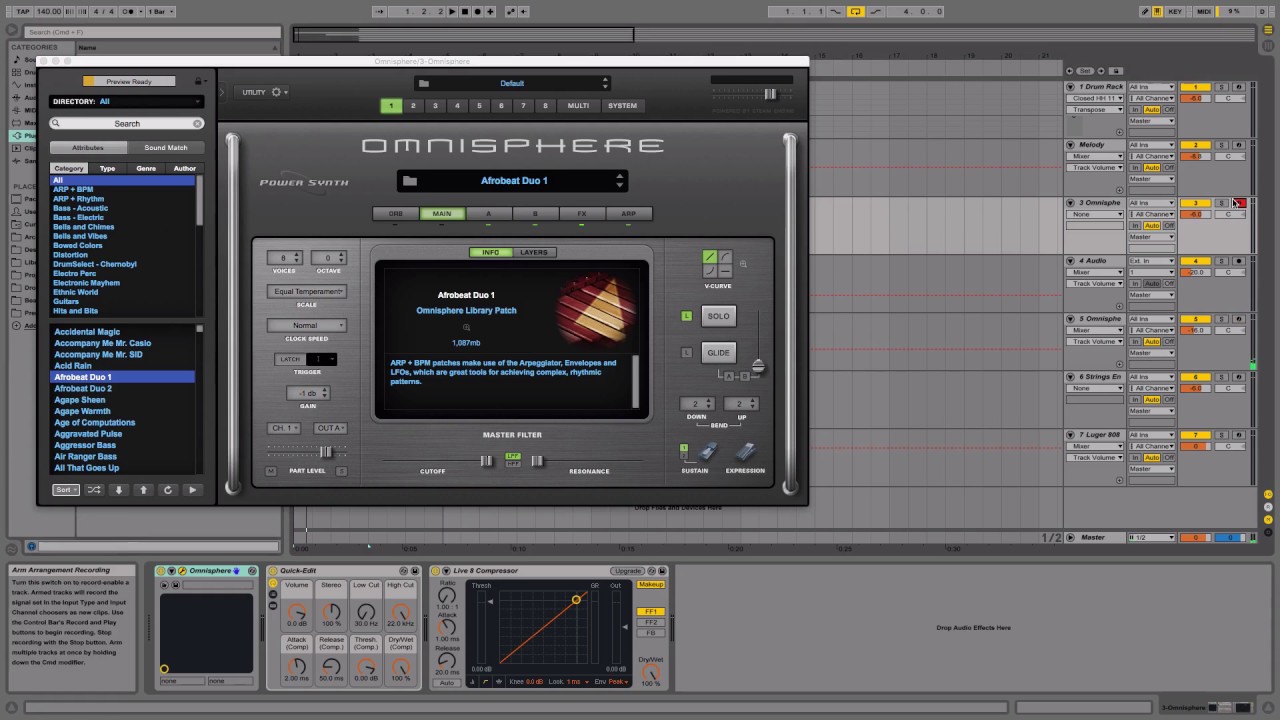Solo the 1 Drum Rack track
This screenshot has height=720, width=1280.
[x=1221, y=87]
